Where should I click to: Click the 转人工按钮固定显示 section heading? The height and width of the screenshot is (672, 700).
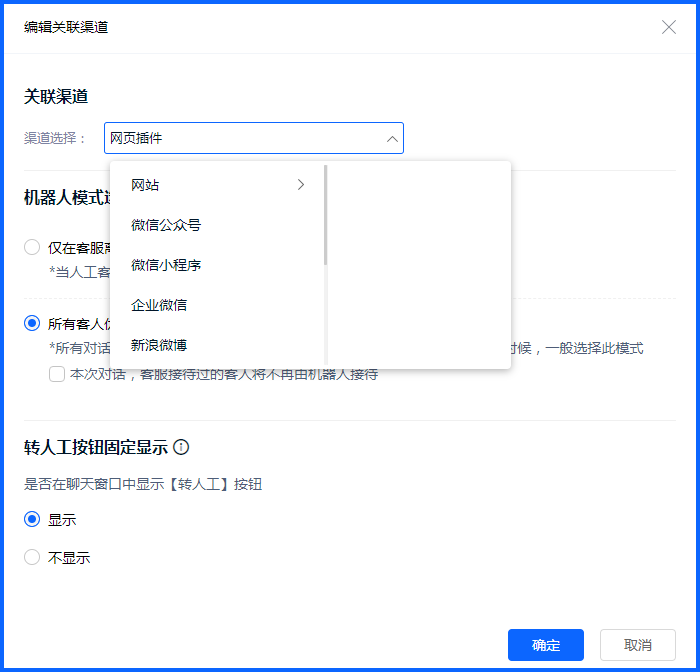click(96, 447)
